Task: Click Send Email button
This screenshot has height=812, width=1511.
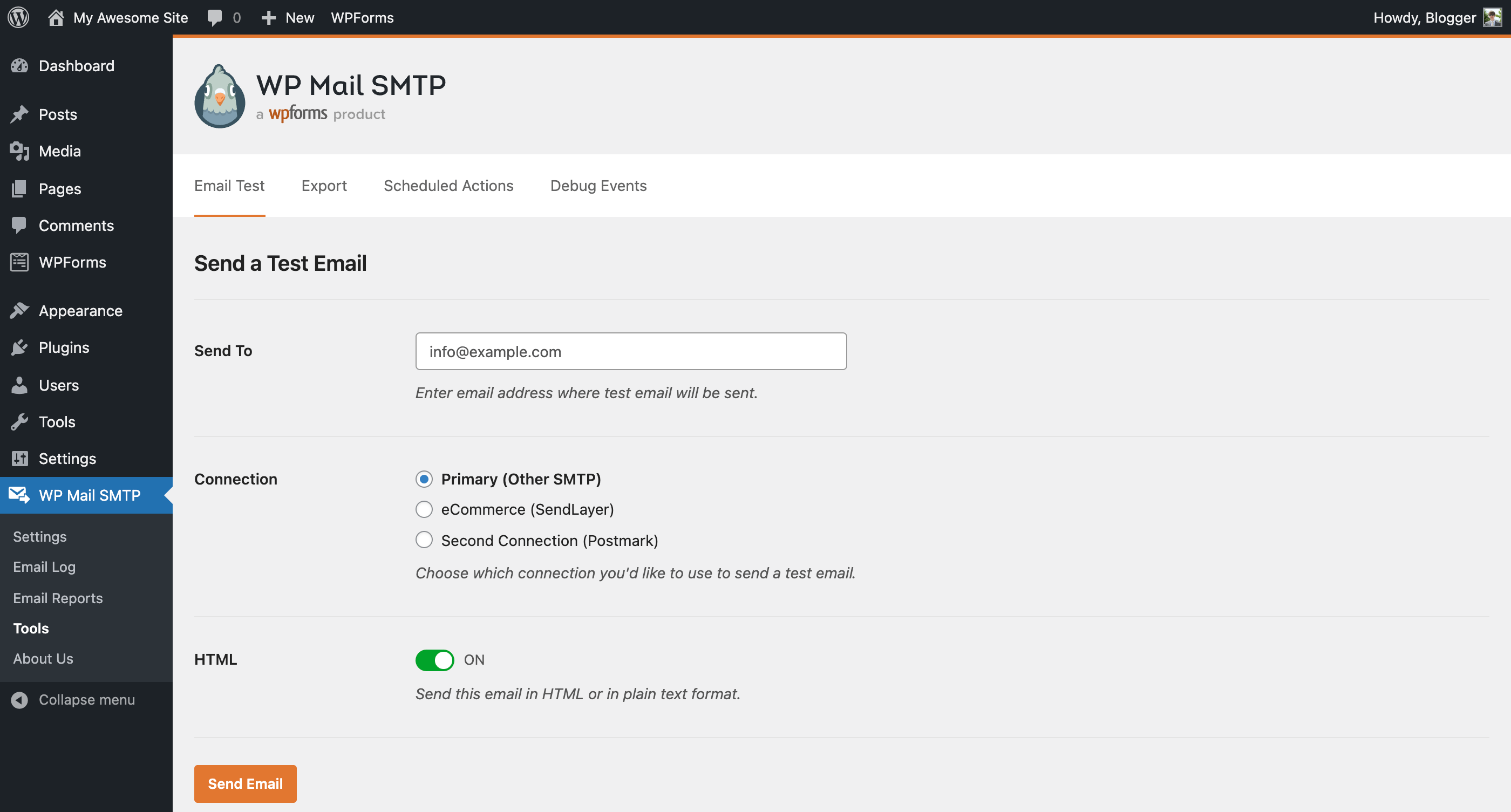Action: coord(246,783)
